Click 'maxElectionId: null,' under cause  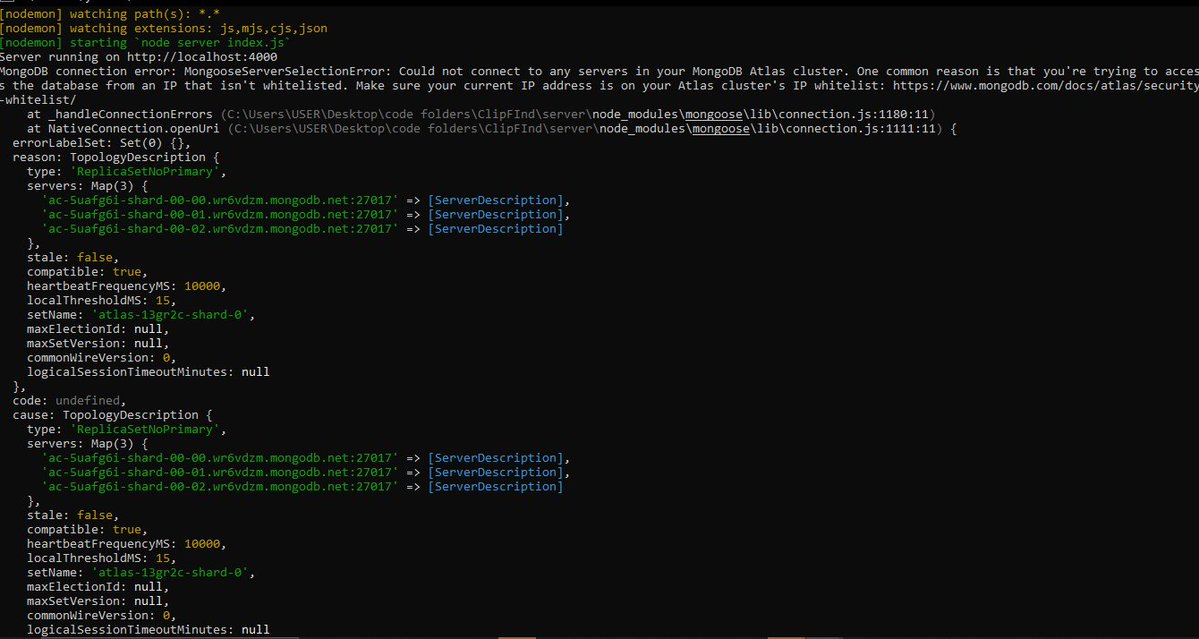pos(98,587)
